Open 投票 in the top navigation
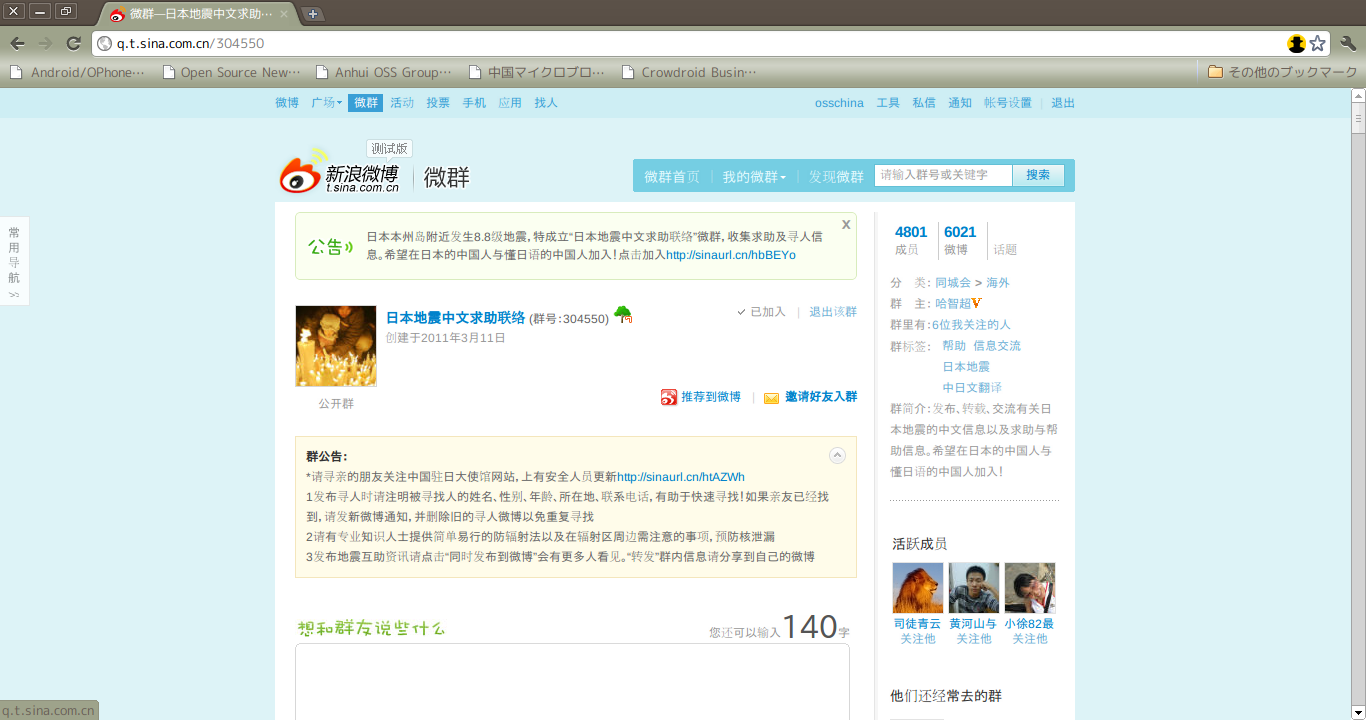Screen dimensions: 1366x720 [438, 103]
